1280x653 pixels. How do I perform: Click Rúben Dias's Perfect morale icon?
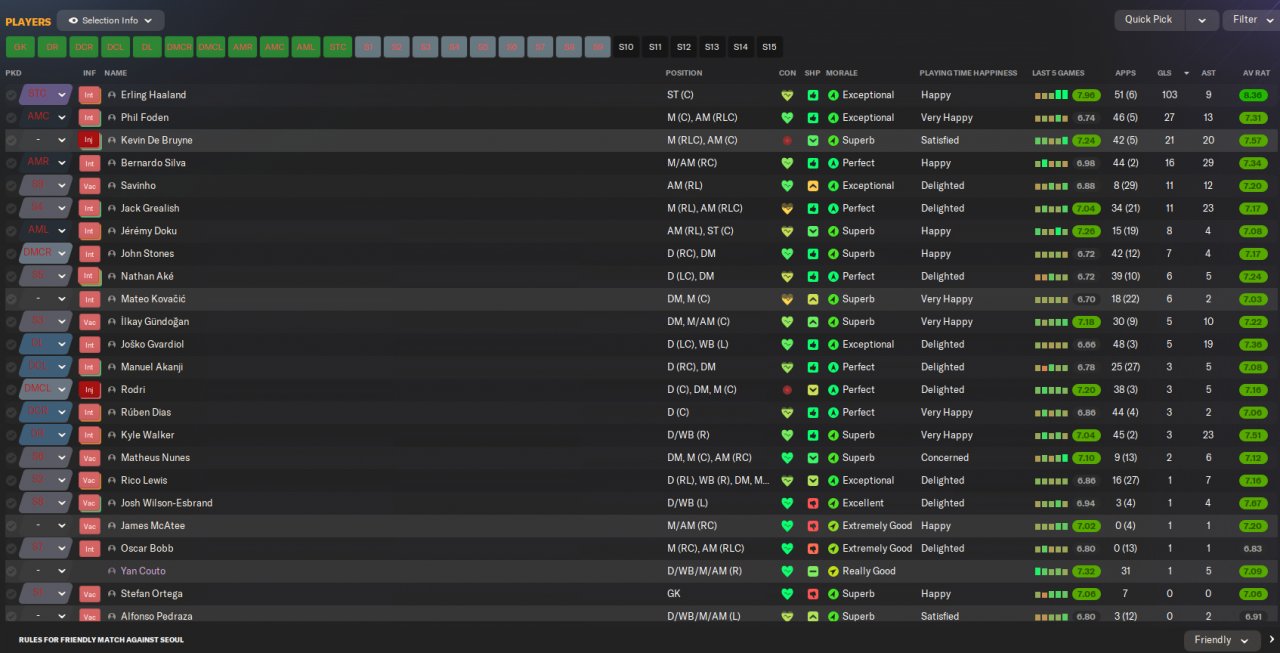pos(833,412)
